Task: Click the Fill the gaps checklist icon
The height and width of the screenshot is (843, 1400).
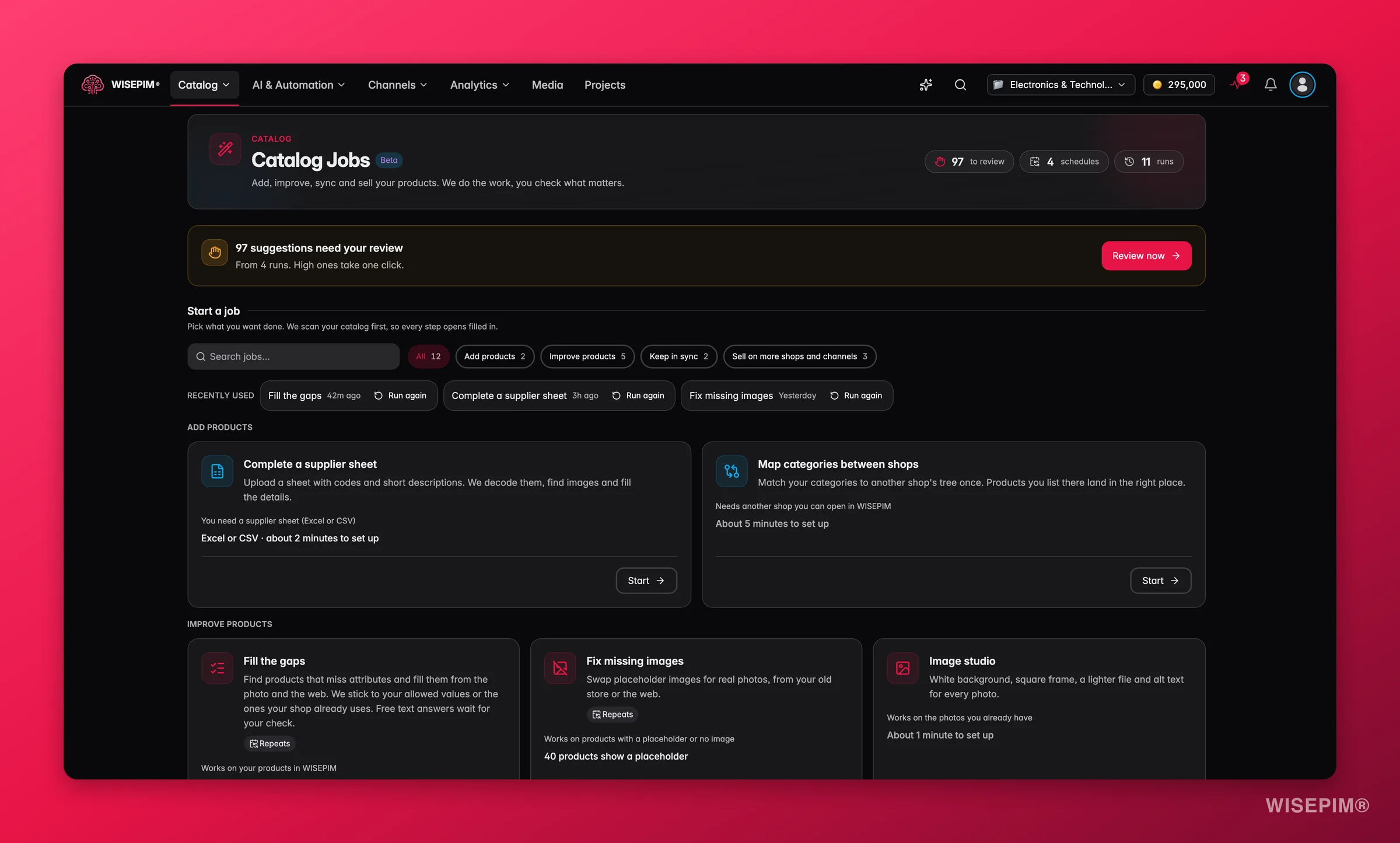Action: (x=217, y=668)
